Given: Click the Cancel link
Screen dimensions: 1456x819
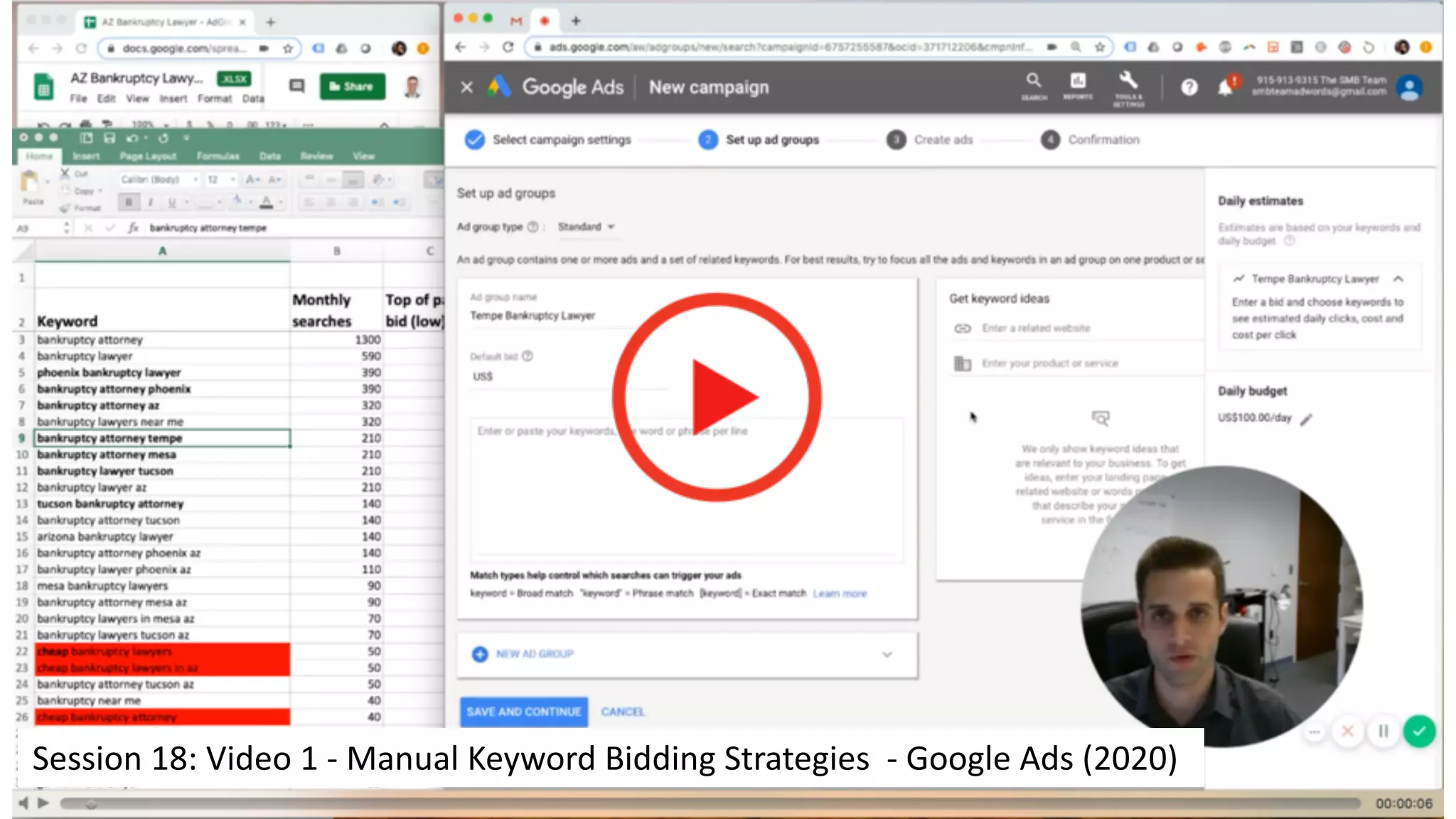Looking at the screenshot, I should [623, 712].
